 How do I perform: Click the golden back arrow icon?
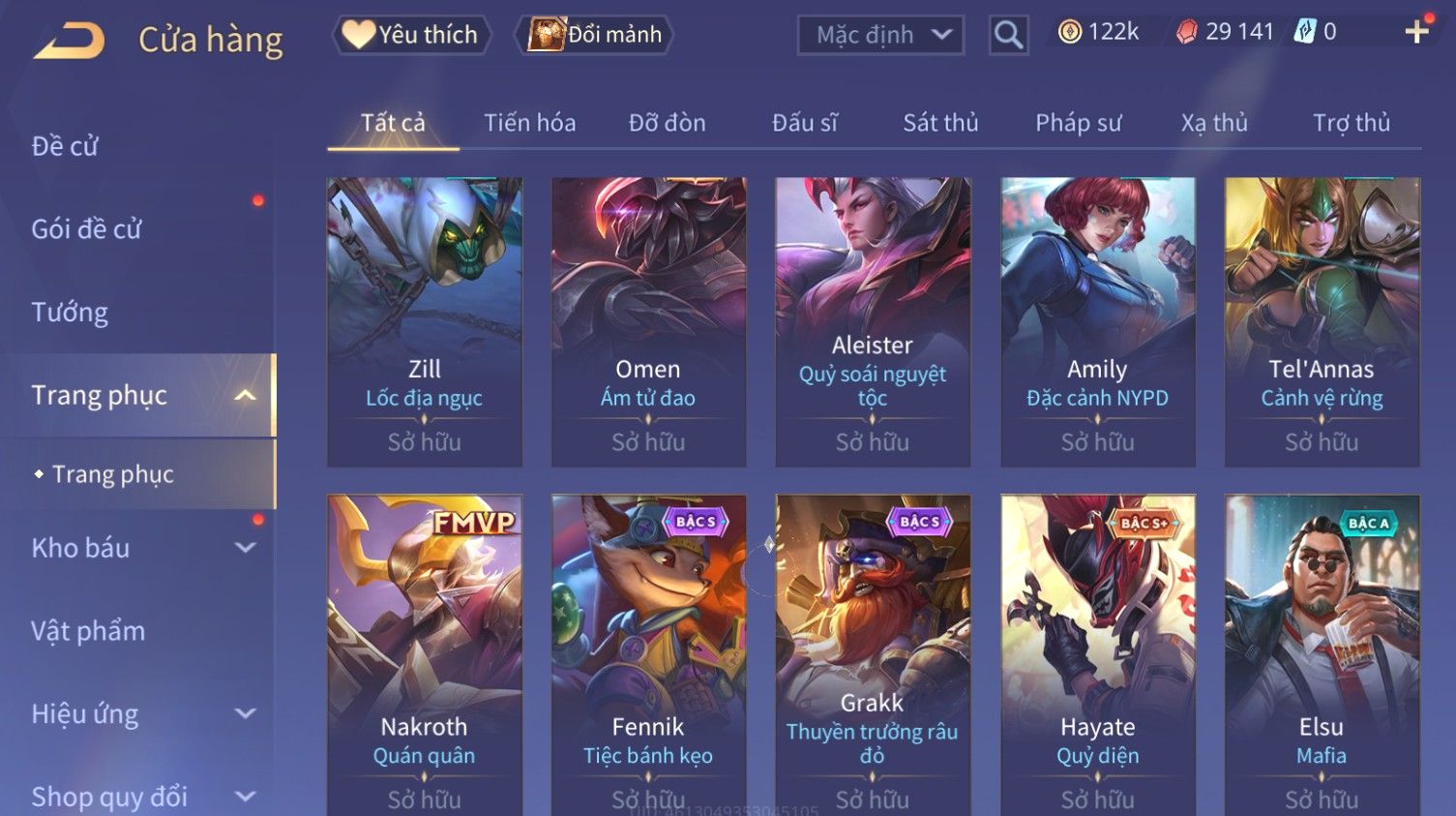coord(70,40)
